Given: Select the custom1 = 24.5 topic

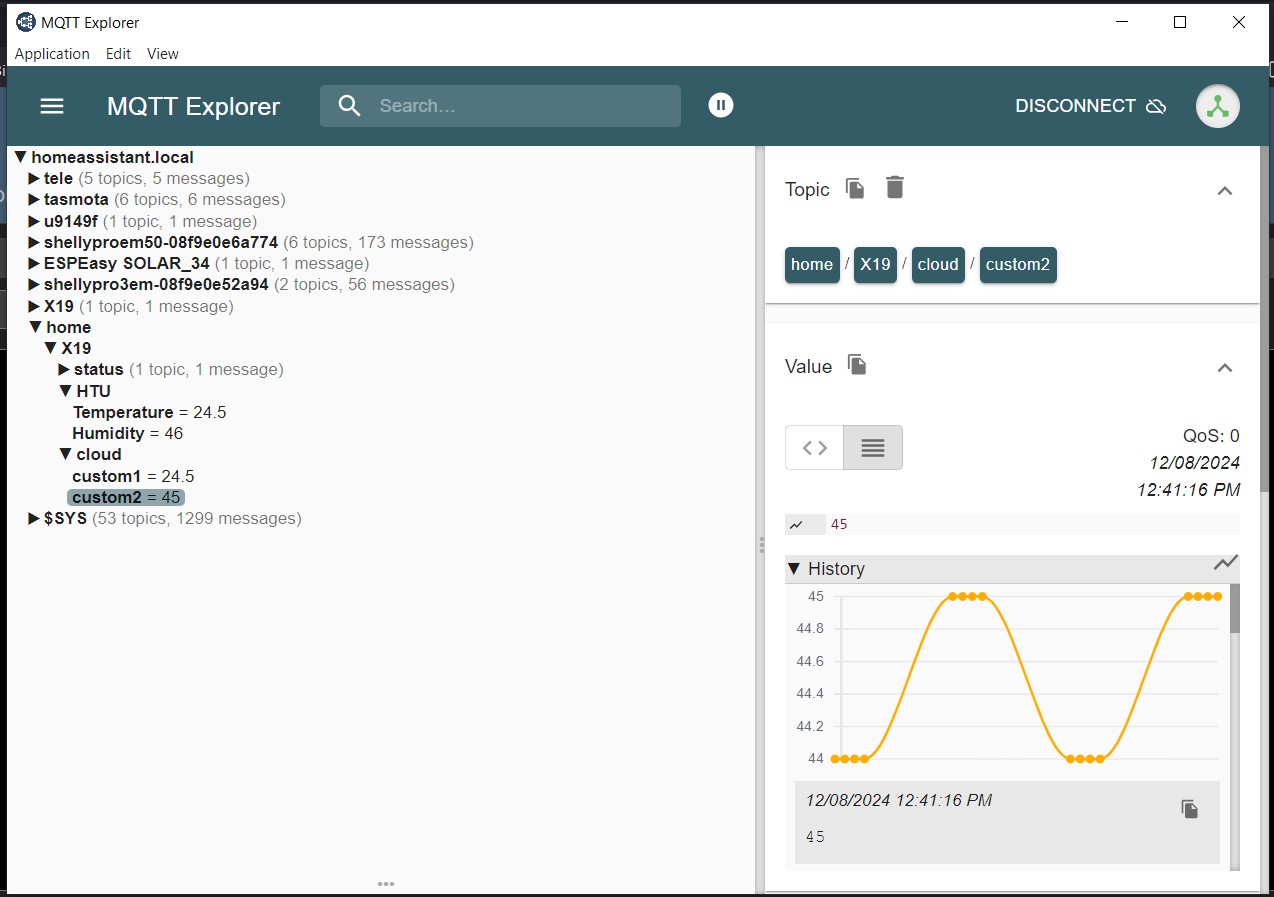Looking at the screenshot, I should point(133,476).
